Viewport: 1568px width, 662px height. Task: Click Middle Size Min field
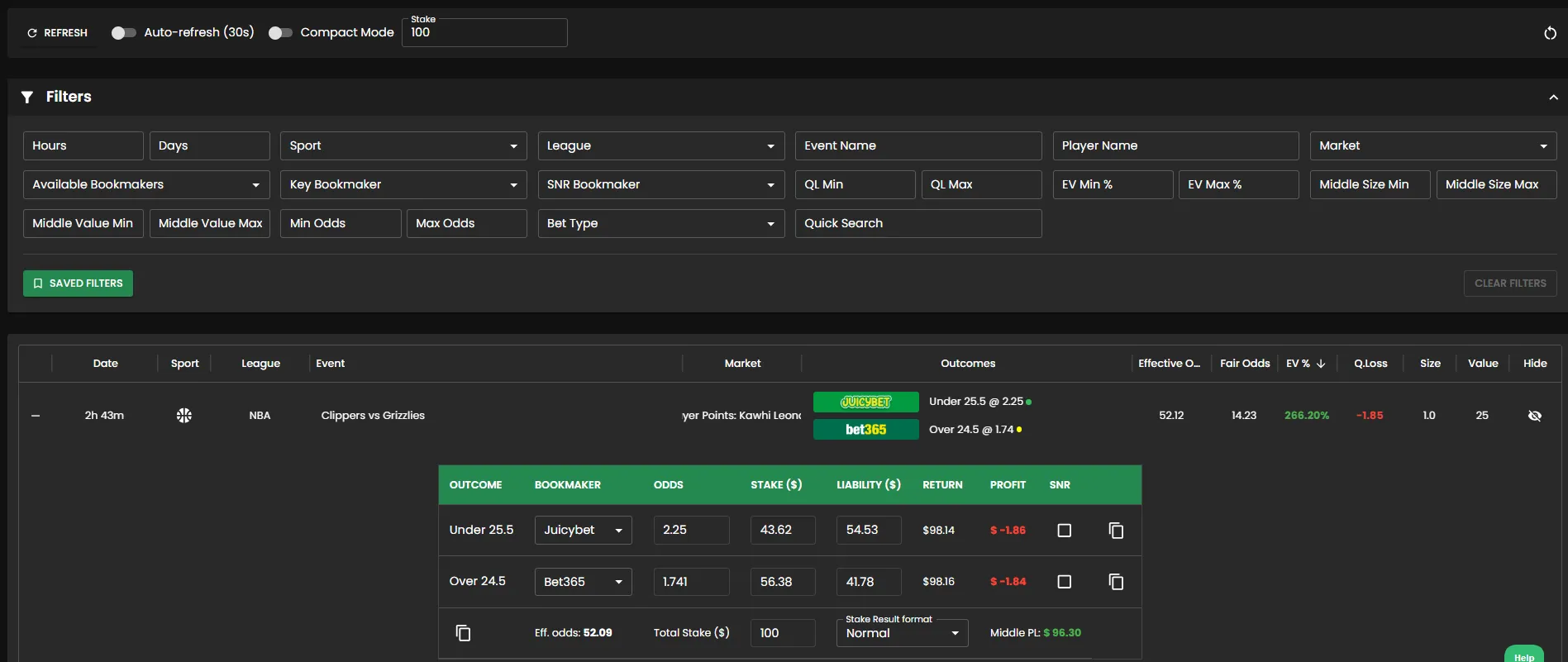pos(1370,184)
